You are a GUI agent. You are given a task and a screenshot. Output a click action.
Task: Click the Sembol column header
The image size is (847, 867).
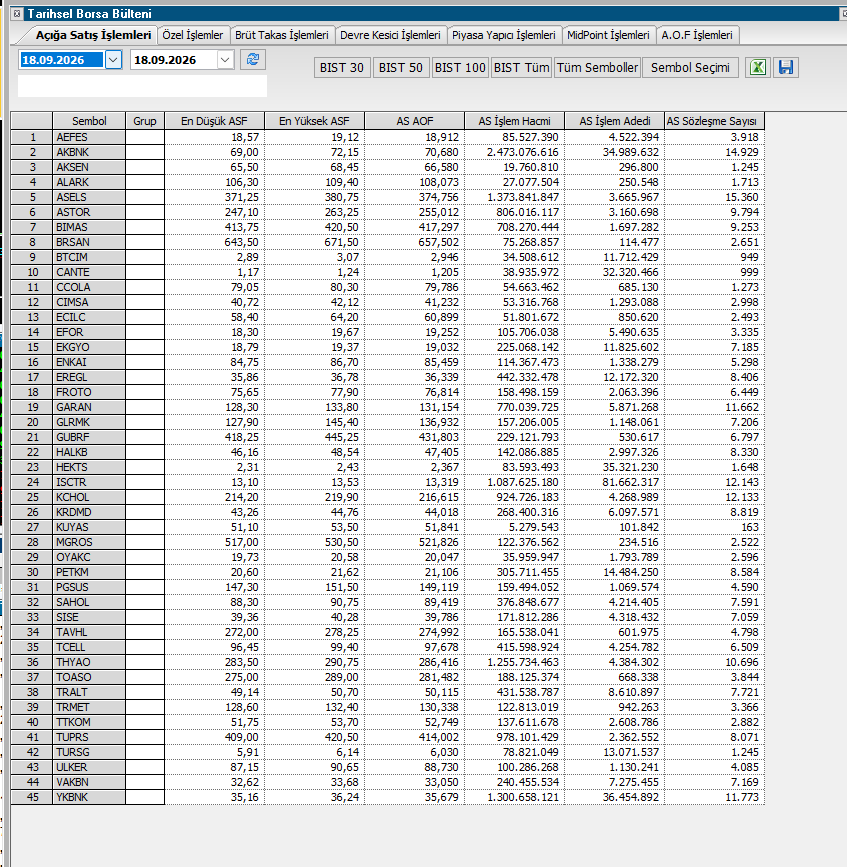pyautogui.click(x=89, y=121)
